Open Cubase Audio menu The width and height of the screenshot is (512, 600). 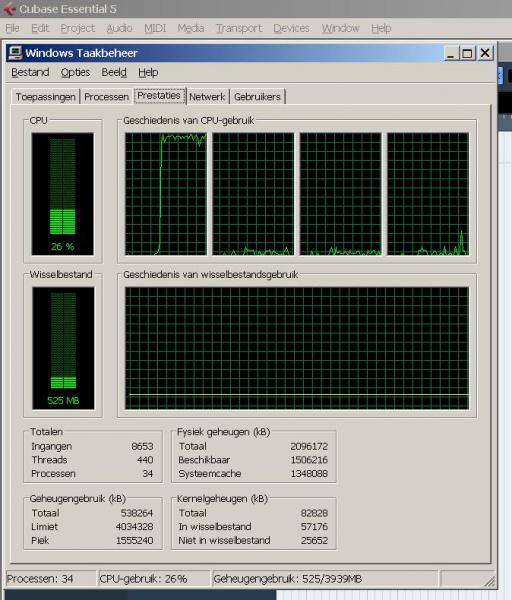(119, 28)
